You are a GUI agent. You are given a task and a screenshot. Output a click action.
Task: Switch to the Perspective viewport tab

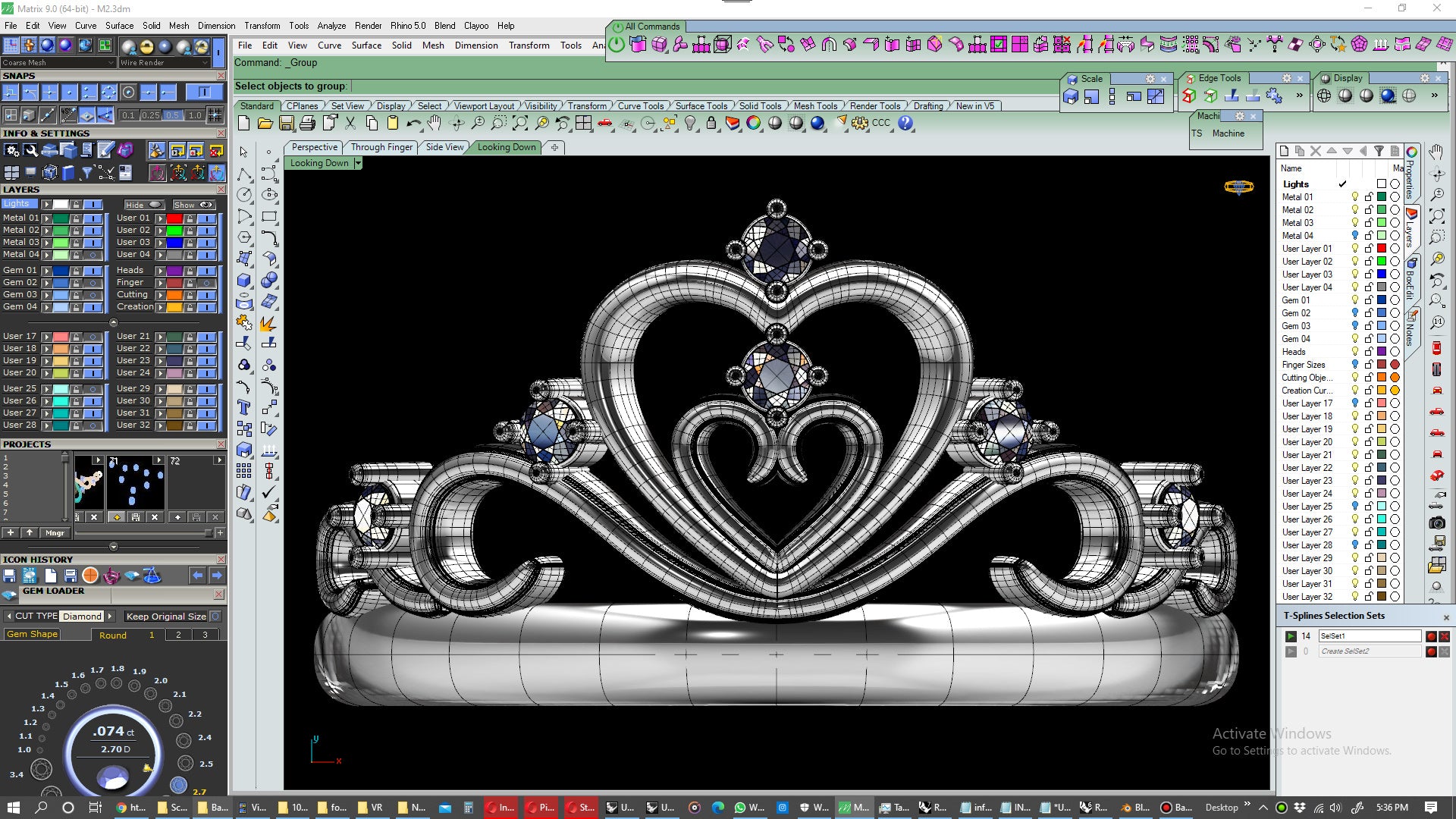[x=314, y=147]
